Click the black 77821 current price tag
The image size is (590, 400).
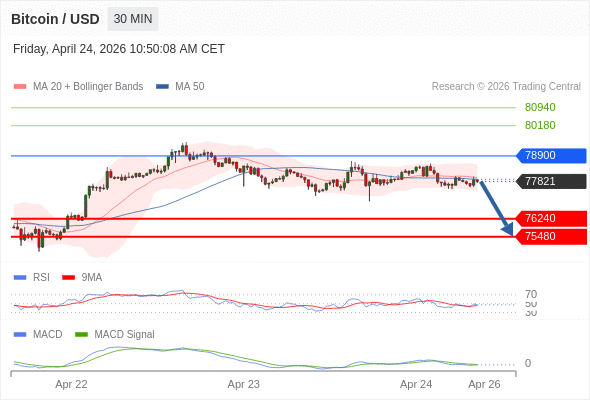(551, 181)
